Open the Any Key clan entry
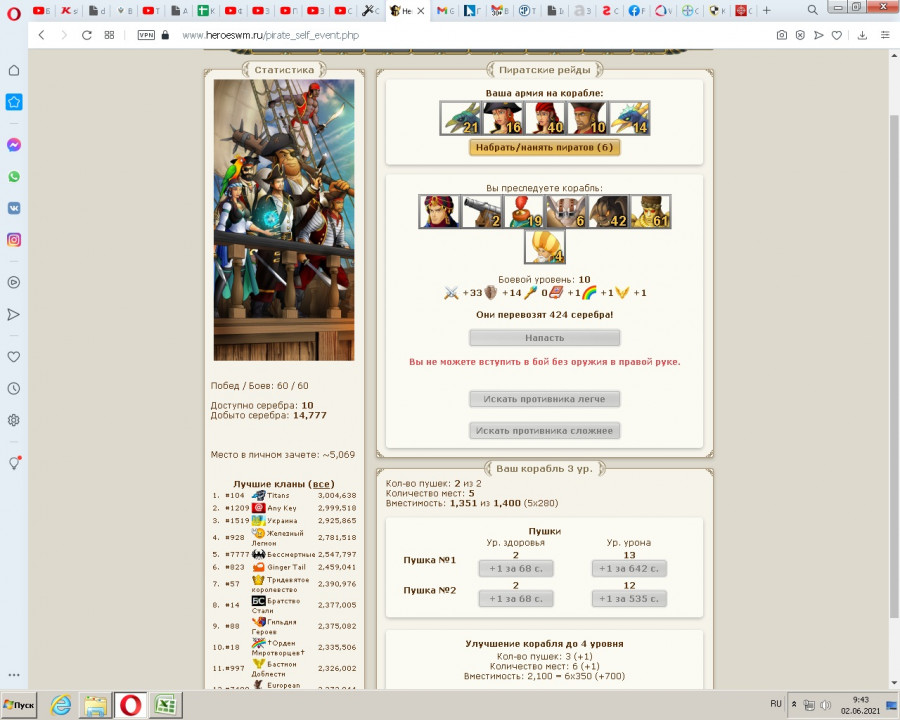Image resolution: width=900 pixels, height=720 pixels. 282,508
